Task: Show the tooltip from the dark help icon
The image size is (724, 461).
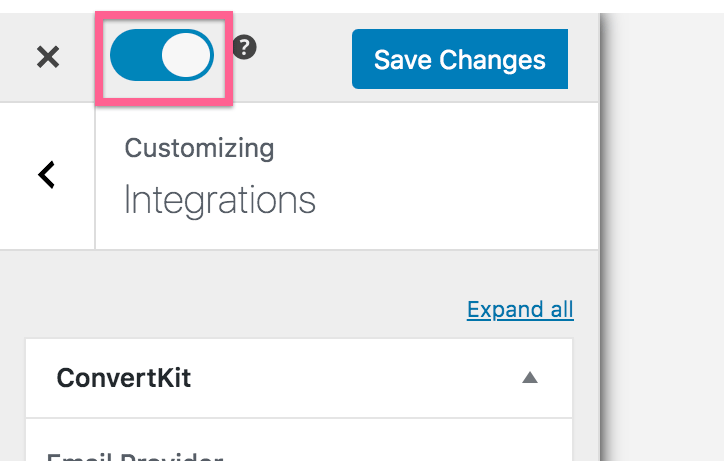Action: (244, 47)
